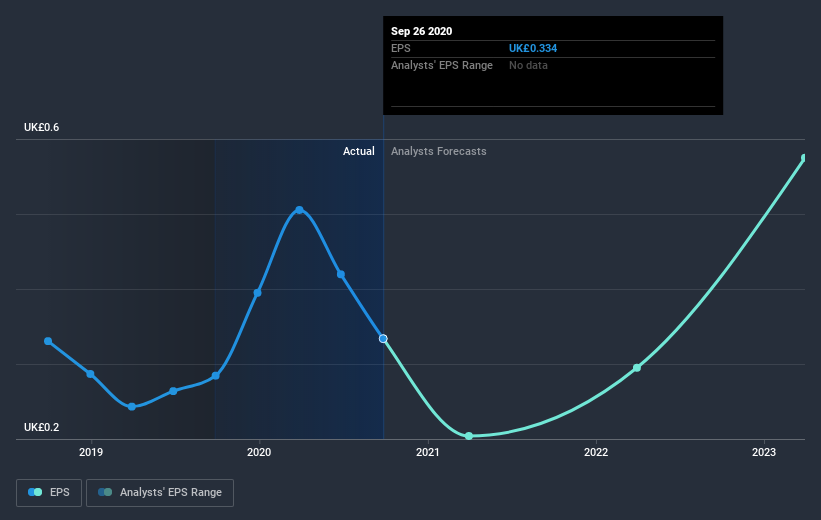Click the Actual section label
The height and width of the screenshot is (520, 821).
tap(359, 151)
